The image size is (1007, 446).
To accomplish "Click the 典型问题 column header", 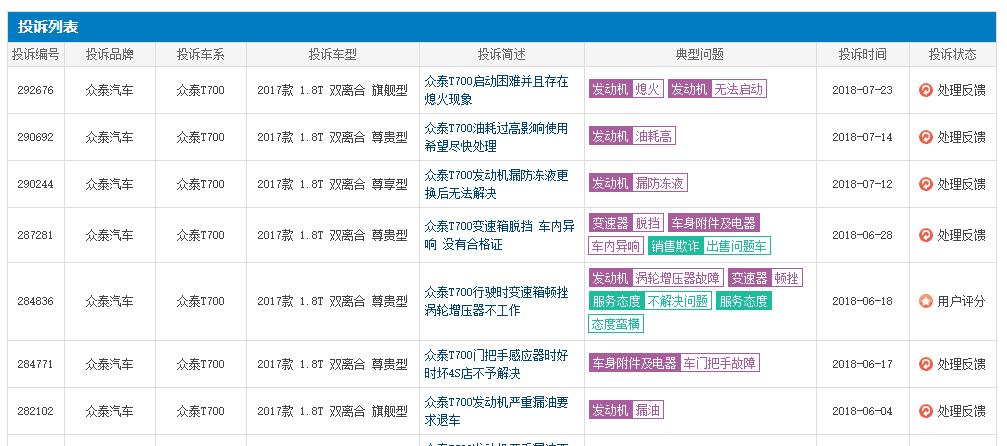I will click(700, 55).
